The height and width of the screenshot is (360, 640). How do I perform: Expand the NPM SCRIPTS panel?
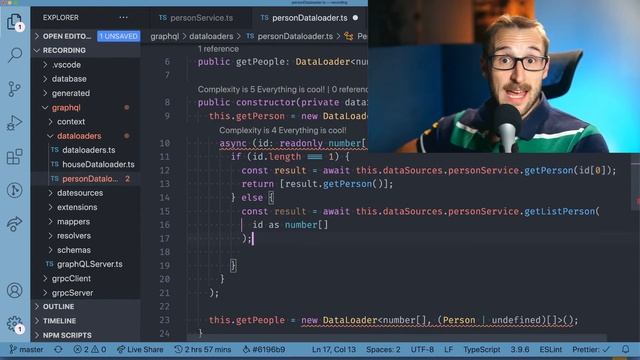click(86, 335)
